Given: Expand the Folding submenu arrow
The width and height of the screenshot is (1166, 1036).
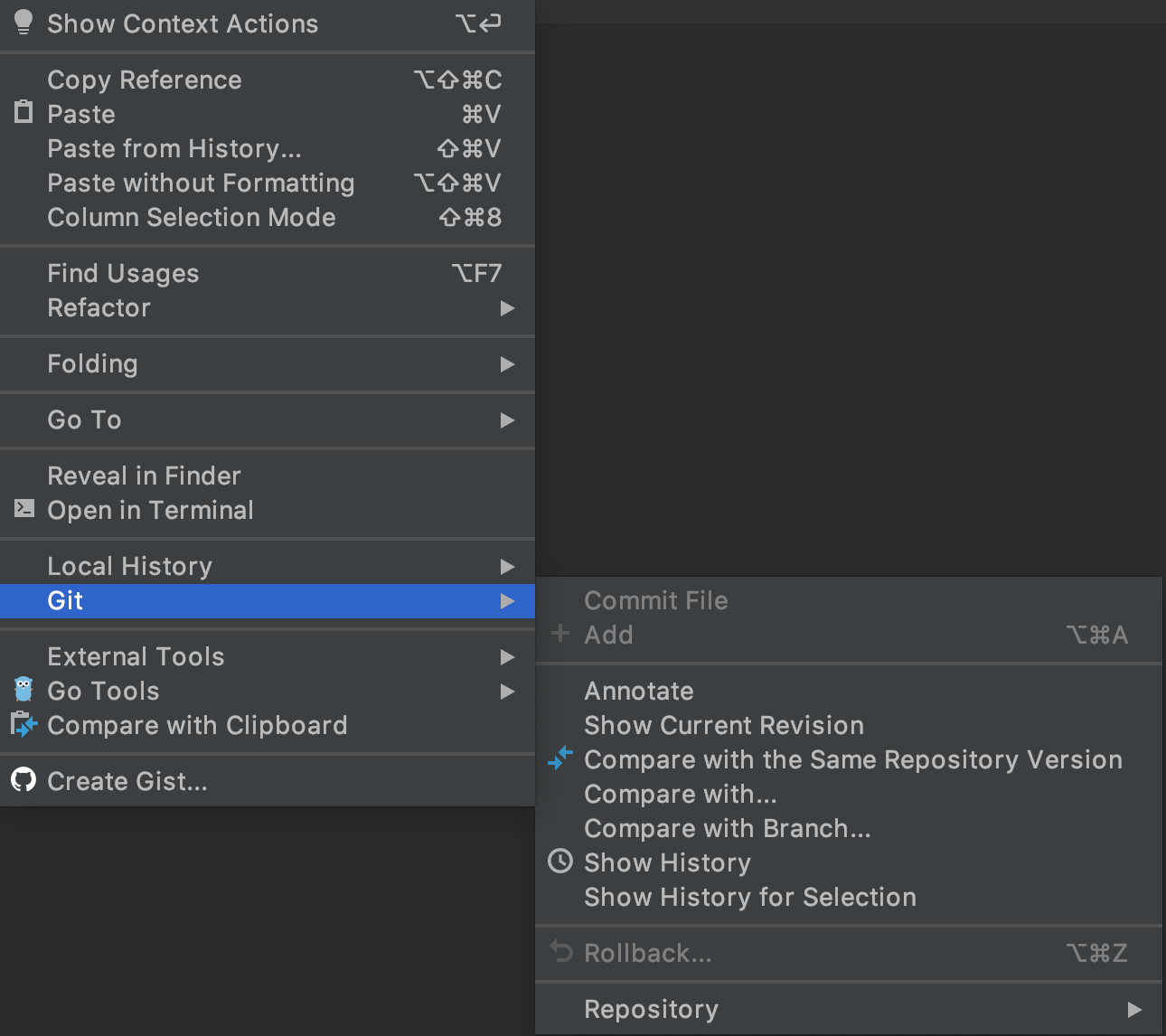Looking at the screenshot, I should point(507,364).
